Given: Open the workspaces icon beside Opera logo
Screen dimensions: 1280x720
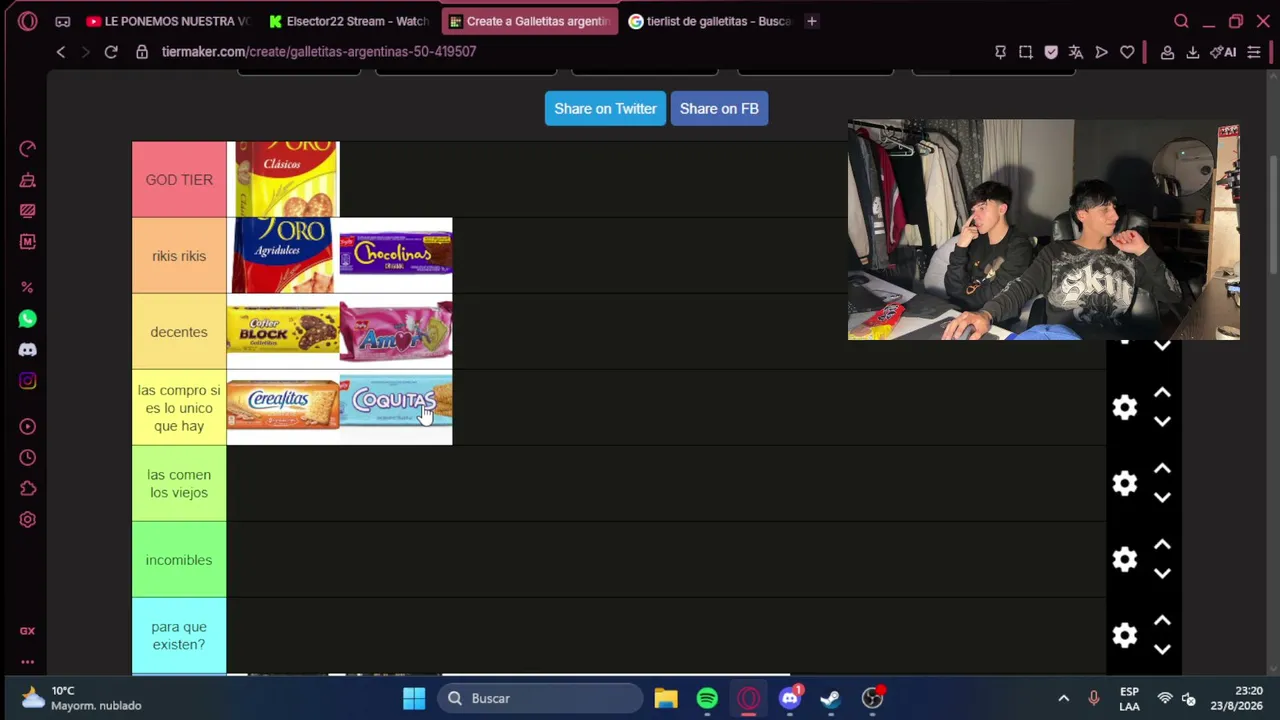Looking at the screenshot, I should click(x=63, y=21).
